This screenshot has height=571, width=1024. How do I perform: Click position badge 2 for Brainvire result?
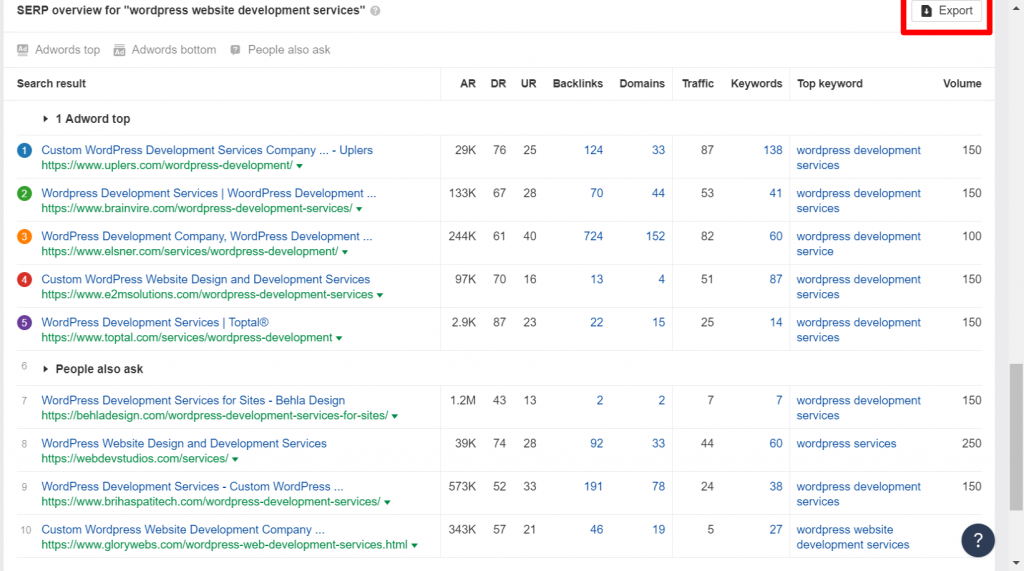pos(24,193)
